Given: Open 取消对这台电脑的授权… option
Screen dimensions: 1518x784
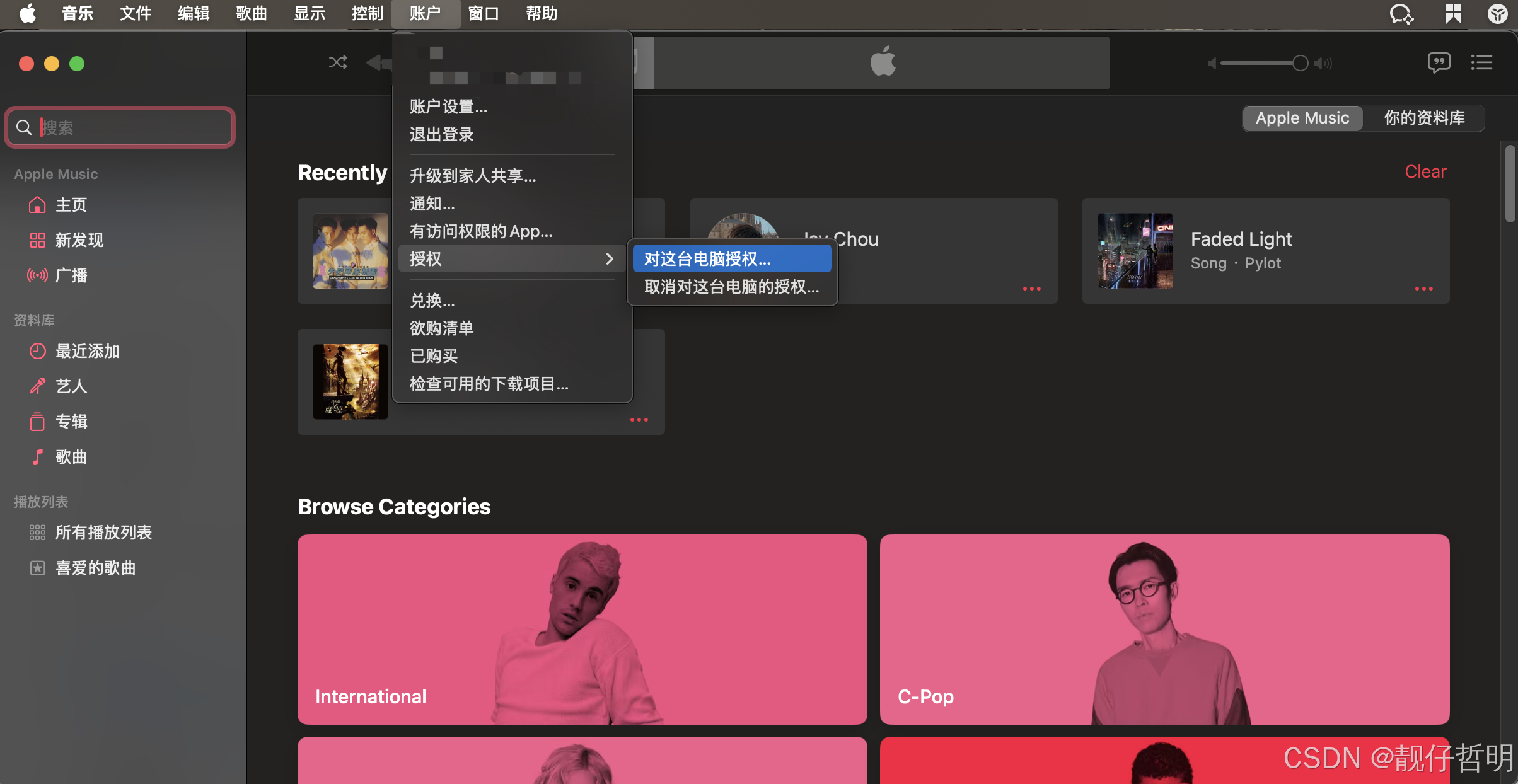Looking at the screenshot, I should coord(731,287).
